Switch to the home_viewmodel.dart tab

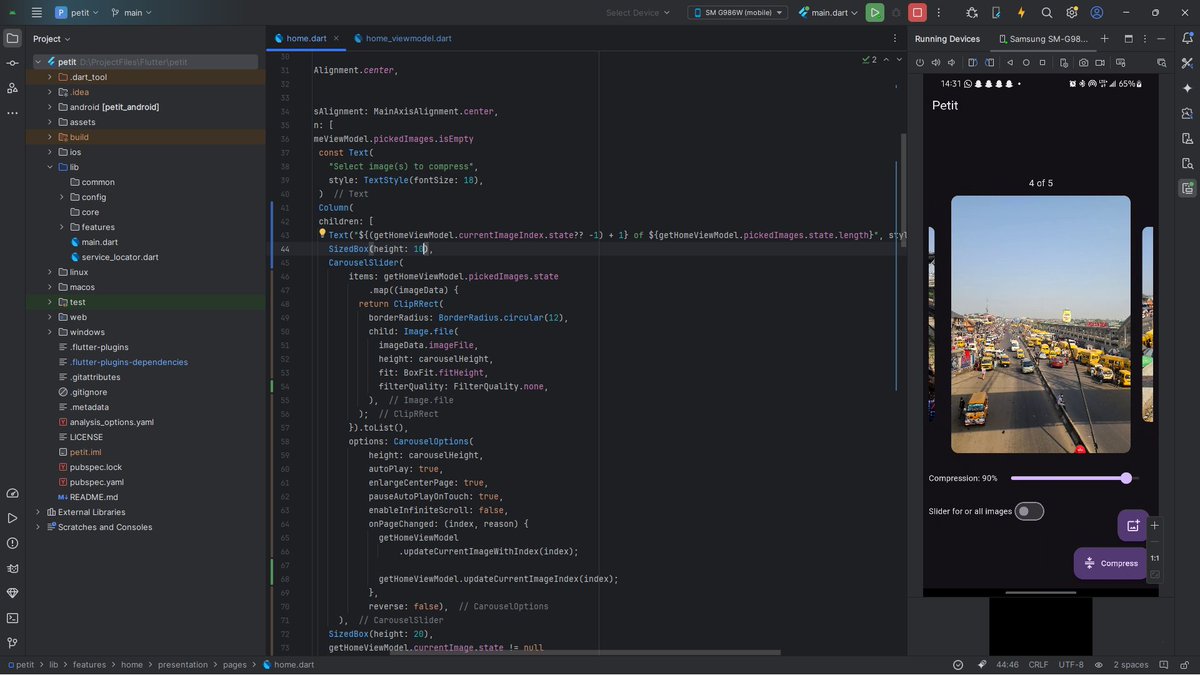pyautogui.click(x=401, y=38)
